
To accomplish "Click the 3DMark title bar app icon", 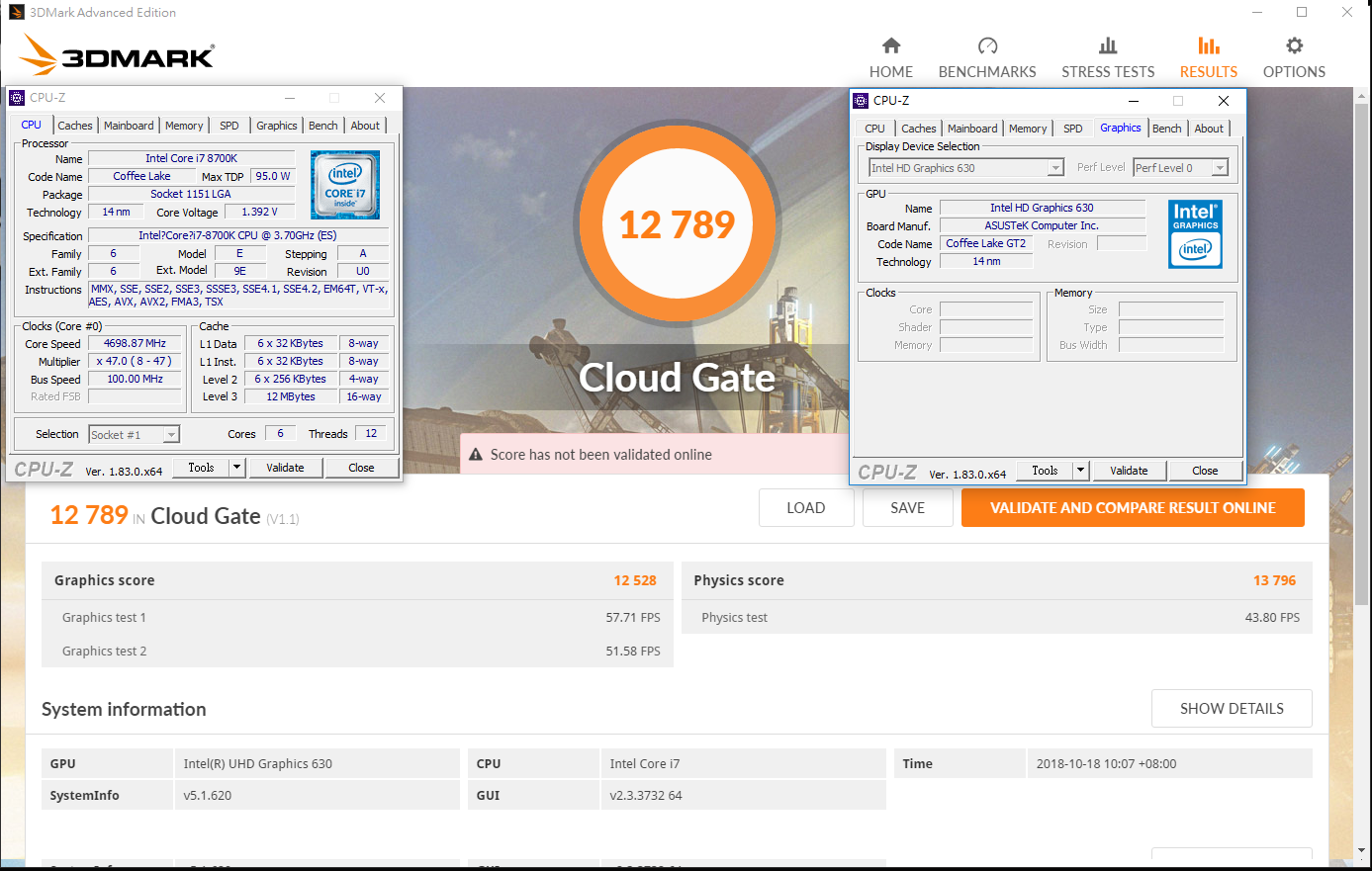I will click(16, 12).
